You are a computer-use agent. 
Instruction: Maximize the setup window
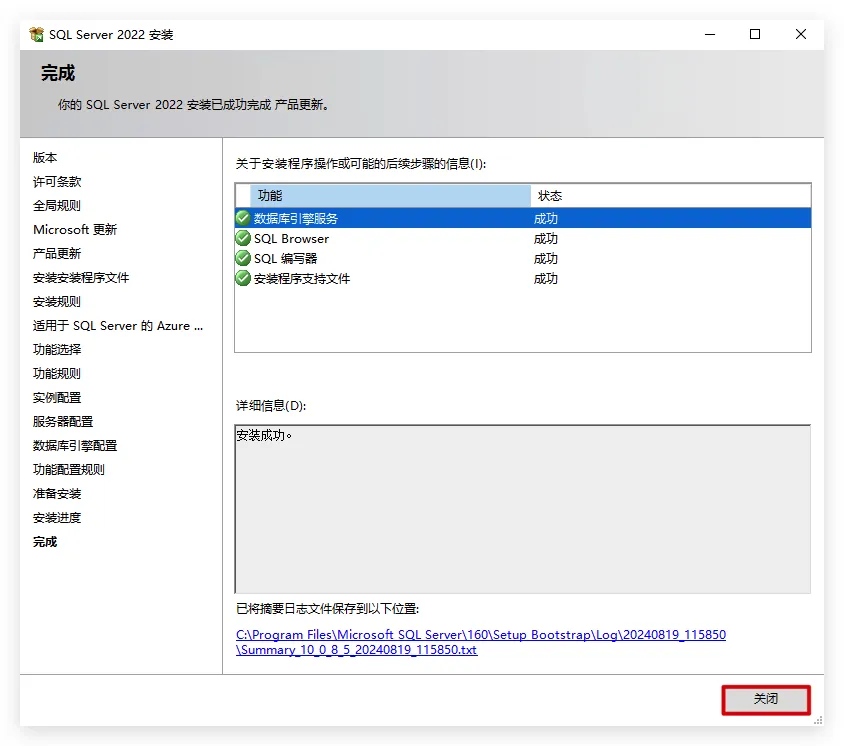click(x=755, y=35)
